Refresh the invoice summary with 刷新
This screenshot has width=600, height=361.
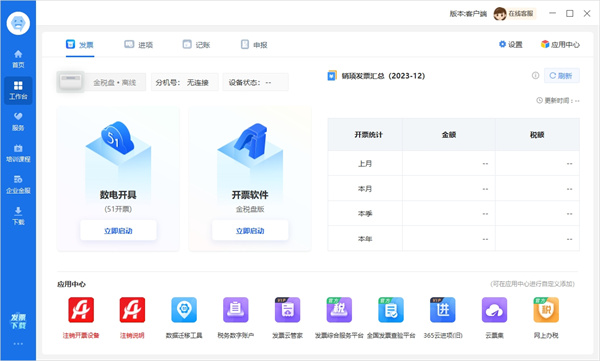click(561, 76)
